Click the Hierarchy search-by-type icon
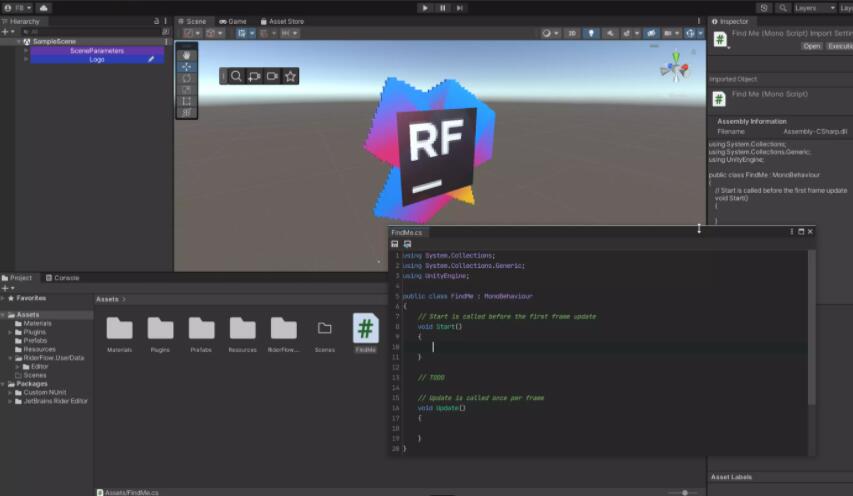The height and width of the screenshot is (496, 853). (x=165, y=32)
